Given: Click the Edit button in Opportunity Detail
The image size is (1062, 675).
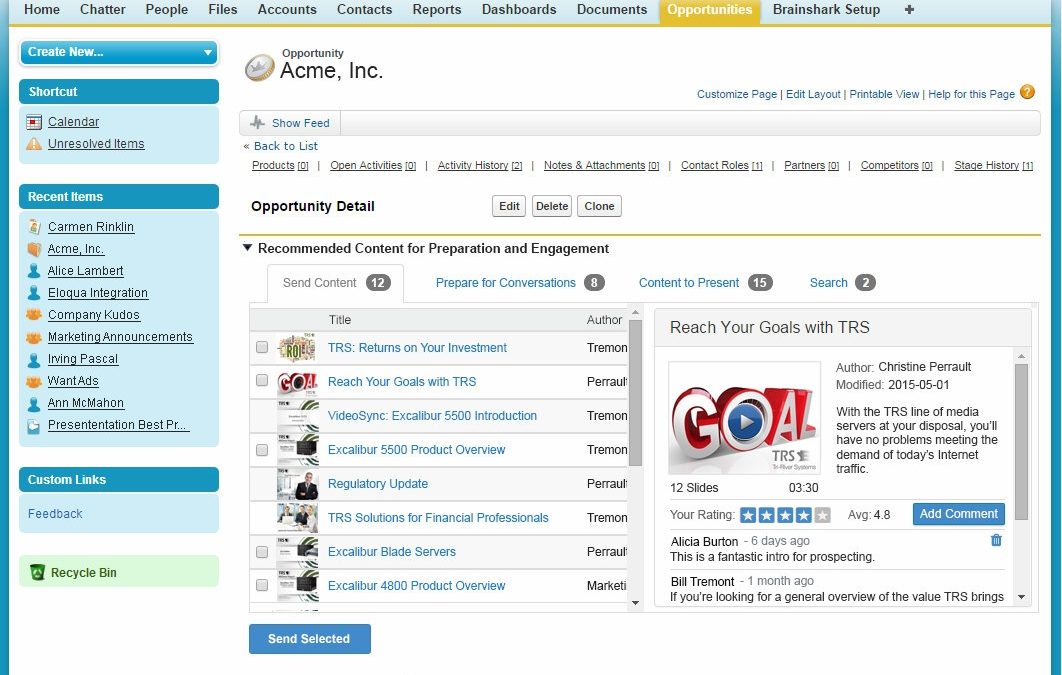Looking at the screenshot, I should pyautogui.click(x=509, y=206).
